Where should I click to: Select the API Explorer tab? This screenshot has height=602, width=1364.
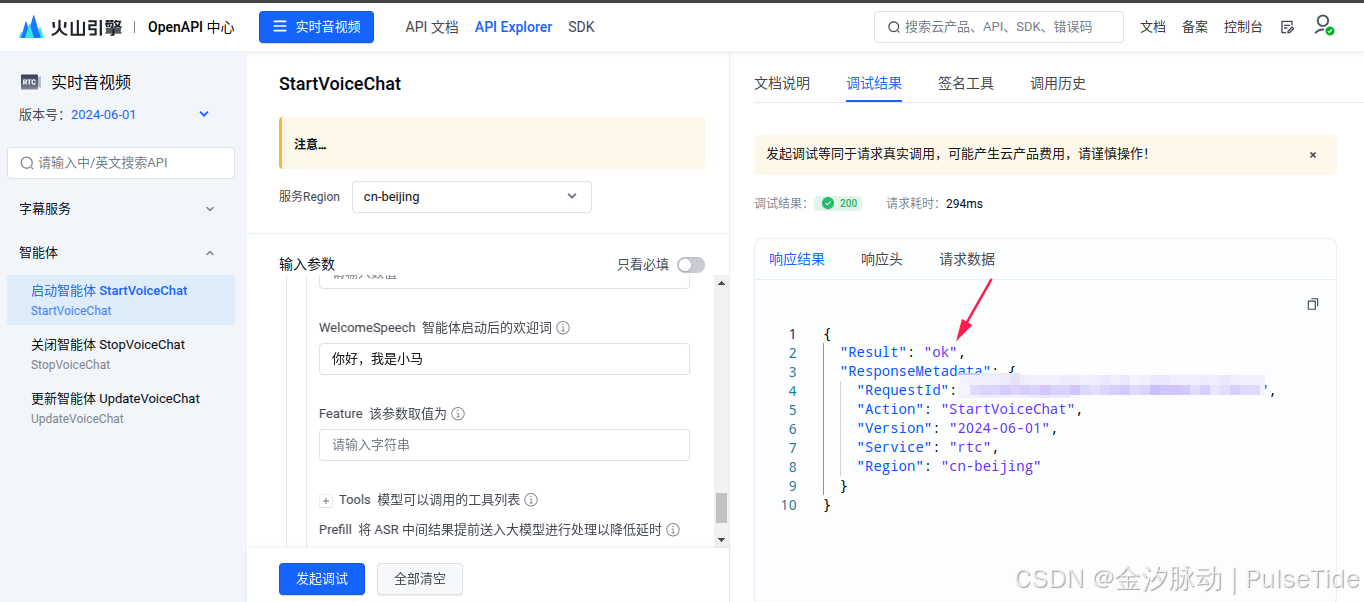pos(513,27)
